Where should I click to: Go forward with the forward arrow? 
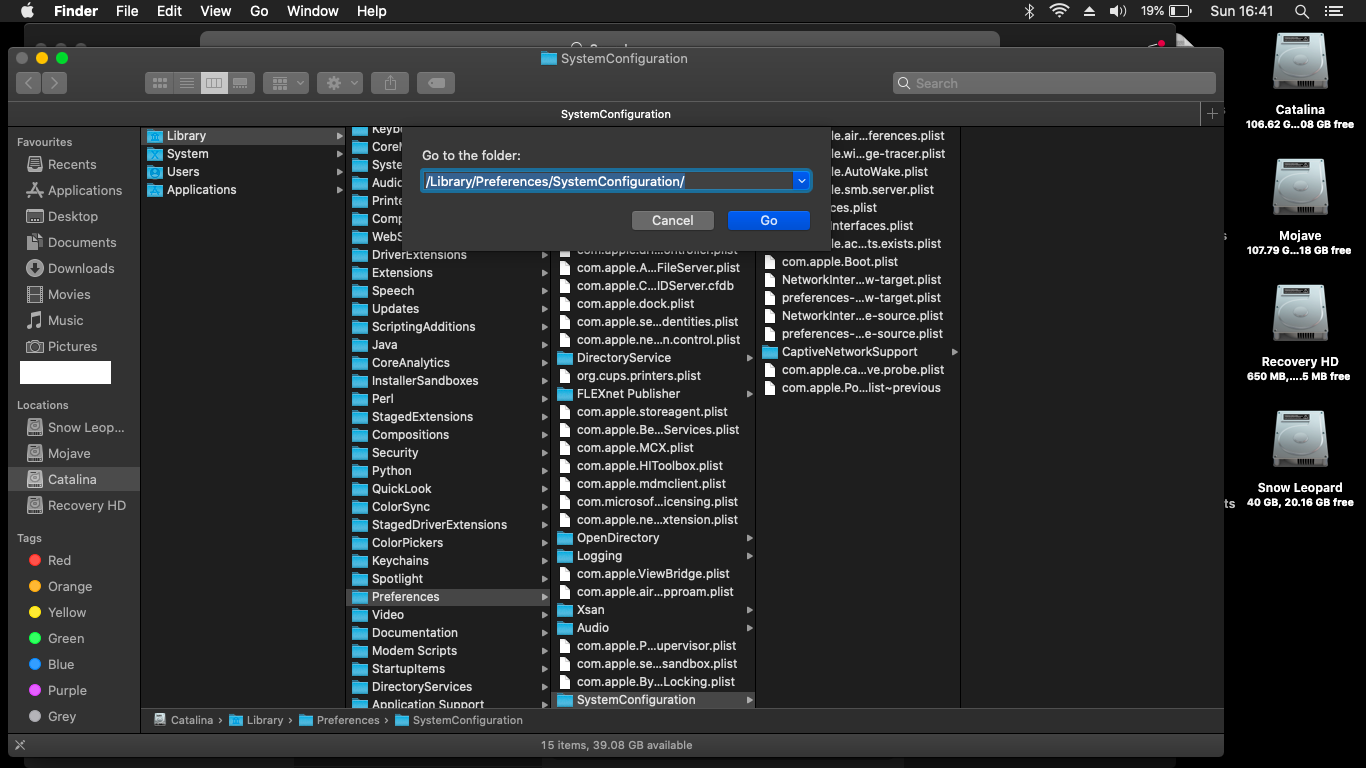(55, 84)
